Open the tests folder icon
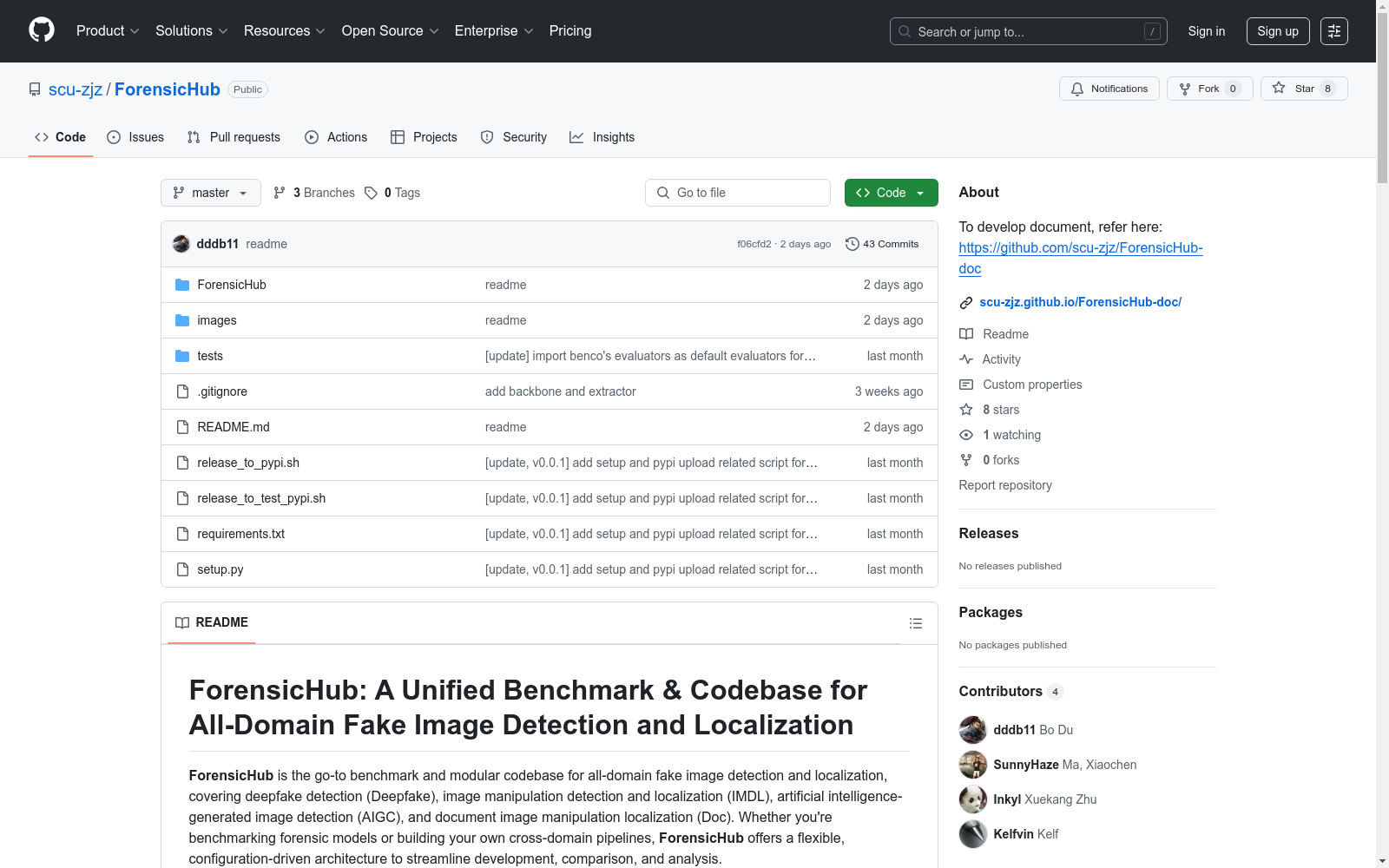1389x868 pixels. click(x=182, y=356)
